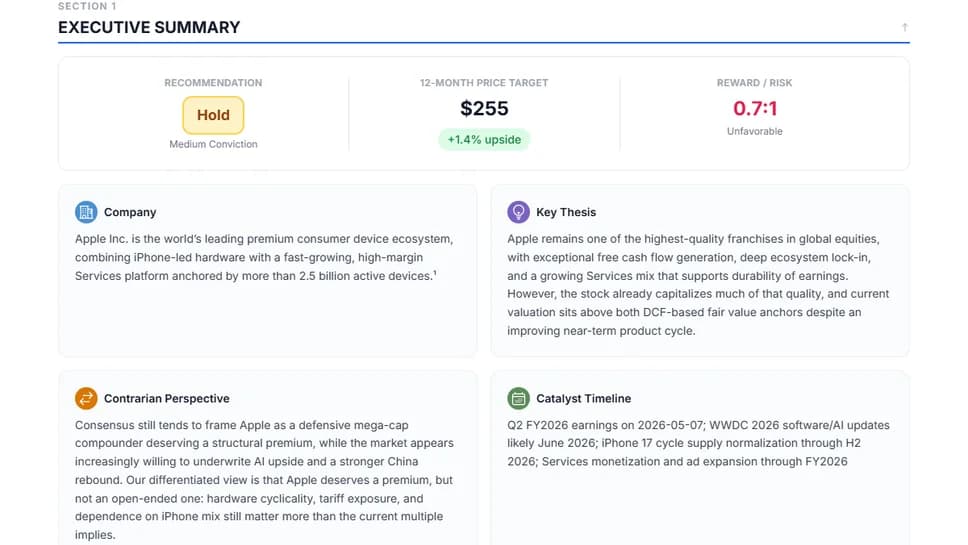Click the Unfavorable label under reward/risk

[755, 131]
